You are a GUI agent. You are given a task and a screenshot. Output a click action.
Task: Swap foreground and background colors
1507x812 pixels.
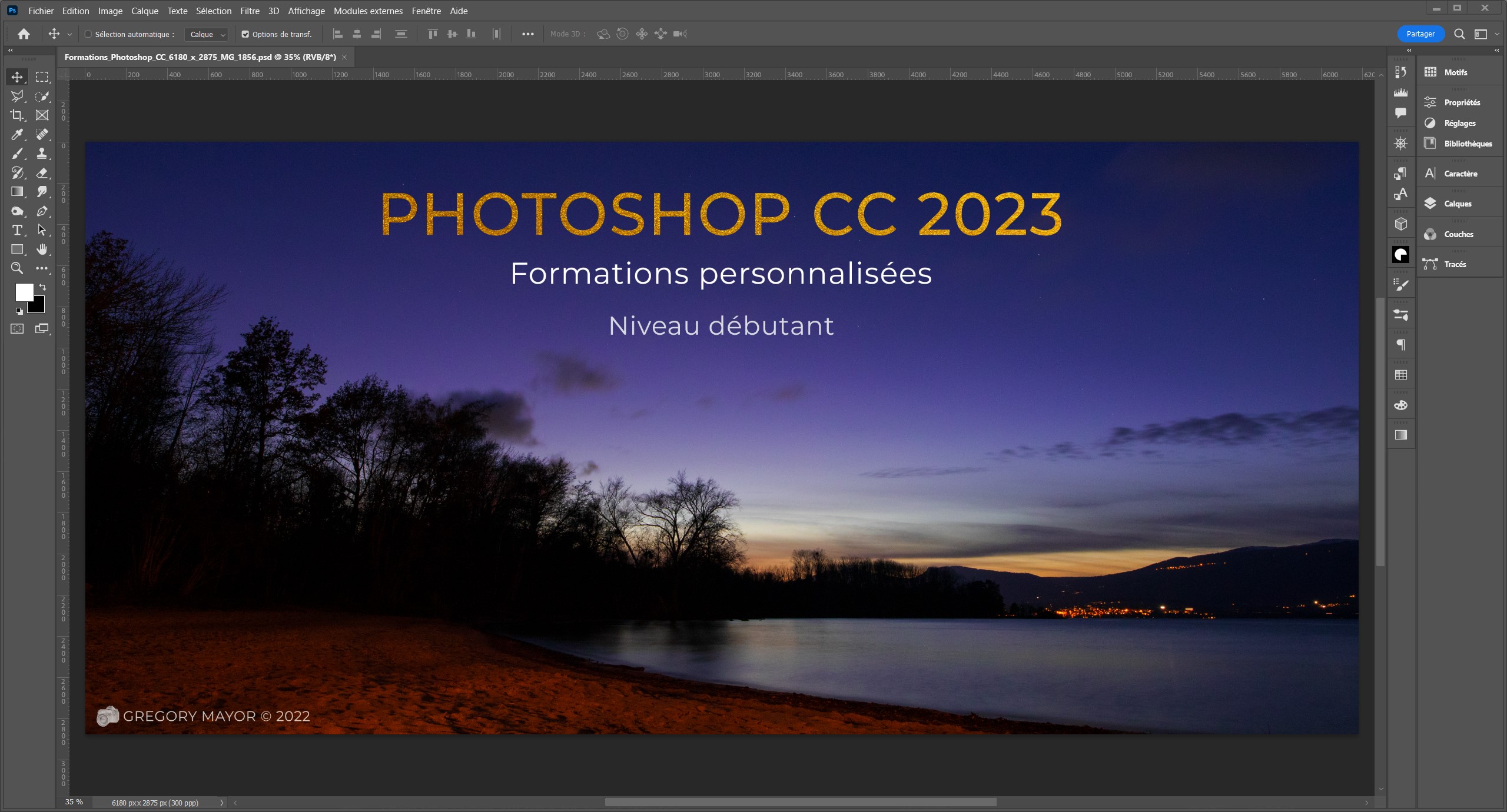point(42,287)
